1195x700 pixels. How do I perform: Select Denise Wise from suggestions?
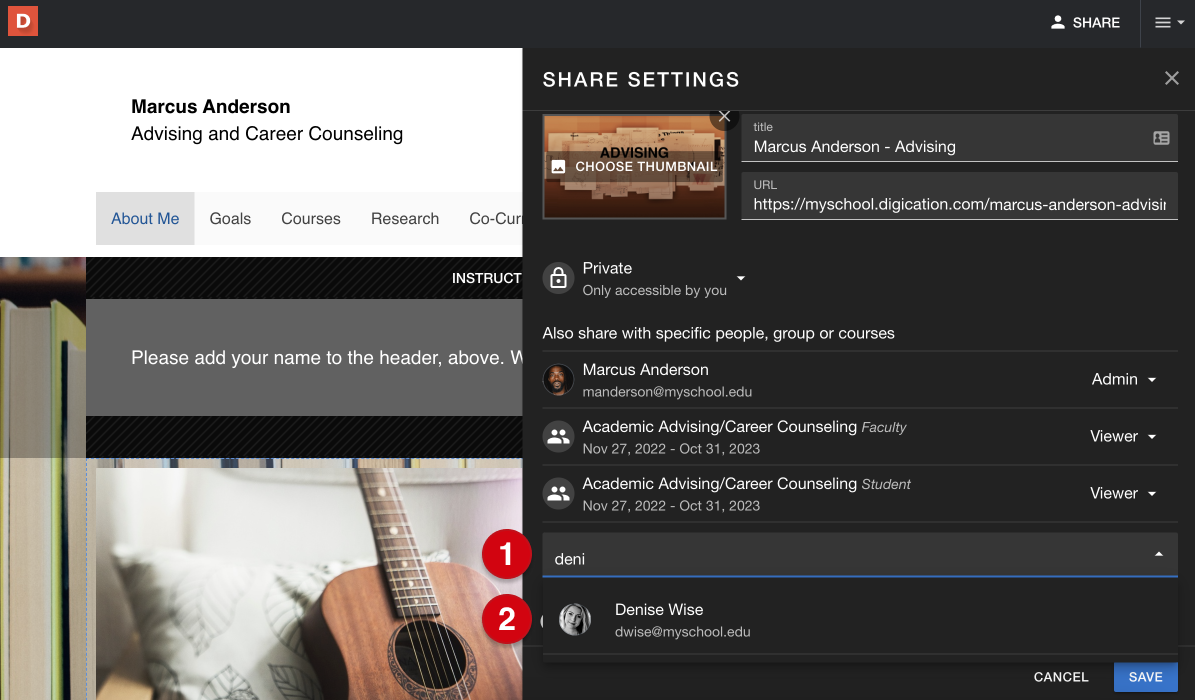pyautogui.click(x=860, y=620)
